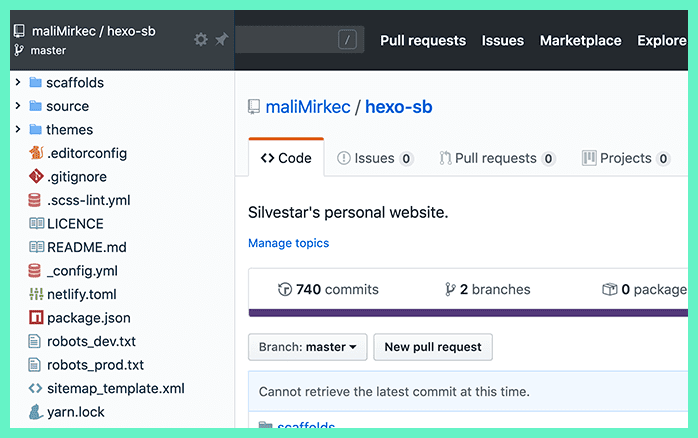The height and width of the screenshot is (438, 698).
Task: Select README.md in the sidebar tree
Action: click(87, 247)
